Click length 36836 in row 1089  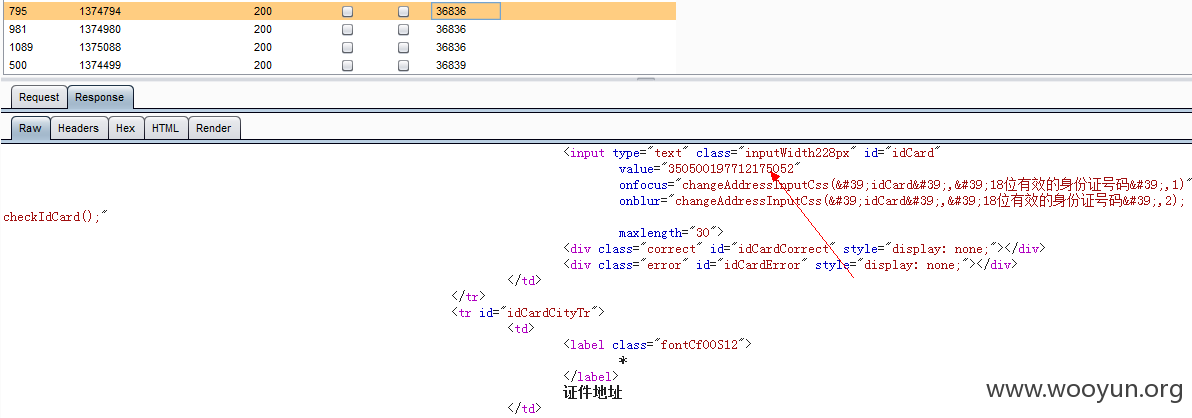(x=451, y=47)
